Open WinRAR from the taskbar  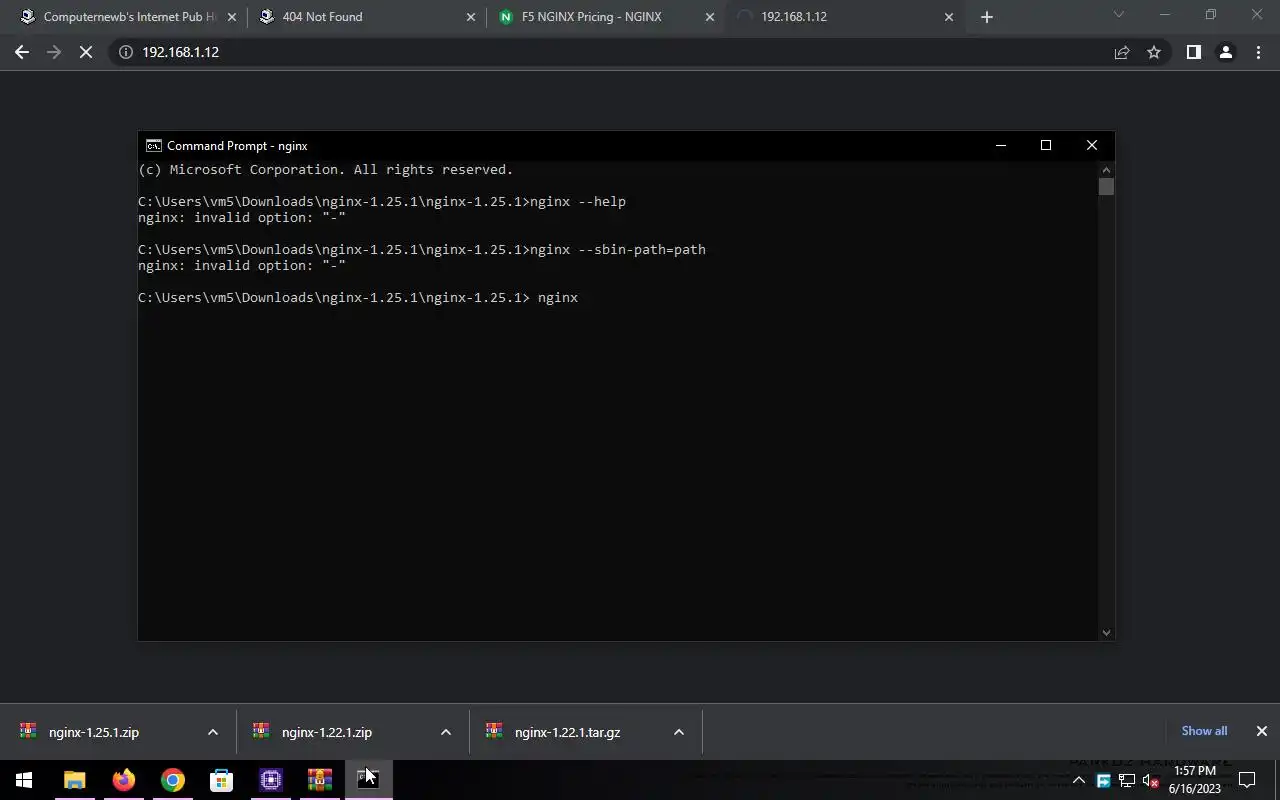click(320, 780)
